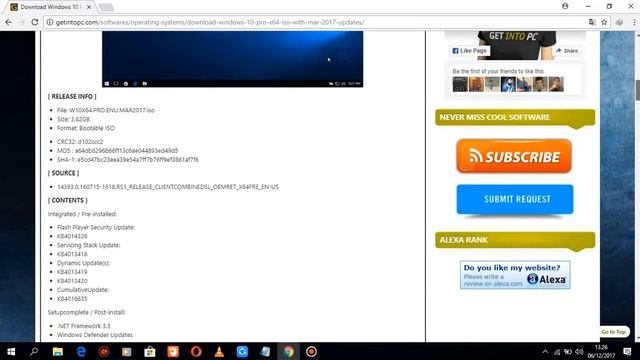Open the red circle recorder taskbar icon
Viewport: 640px width, 360px height.
311,351
